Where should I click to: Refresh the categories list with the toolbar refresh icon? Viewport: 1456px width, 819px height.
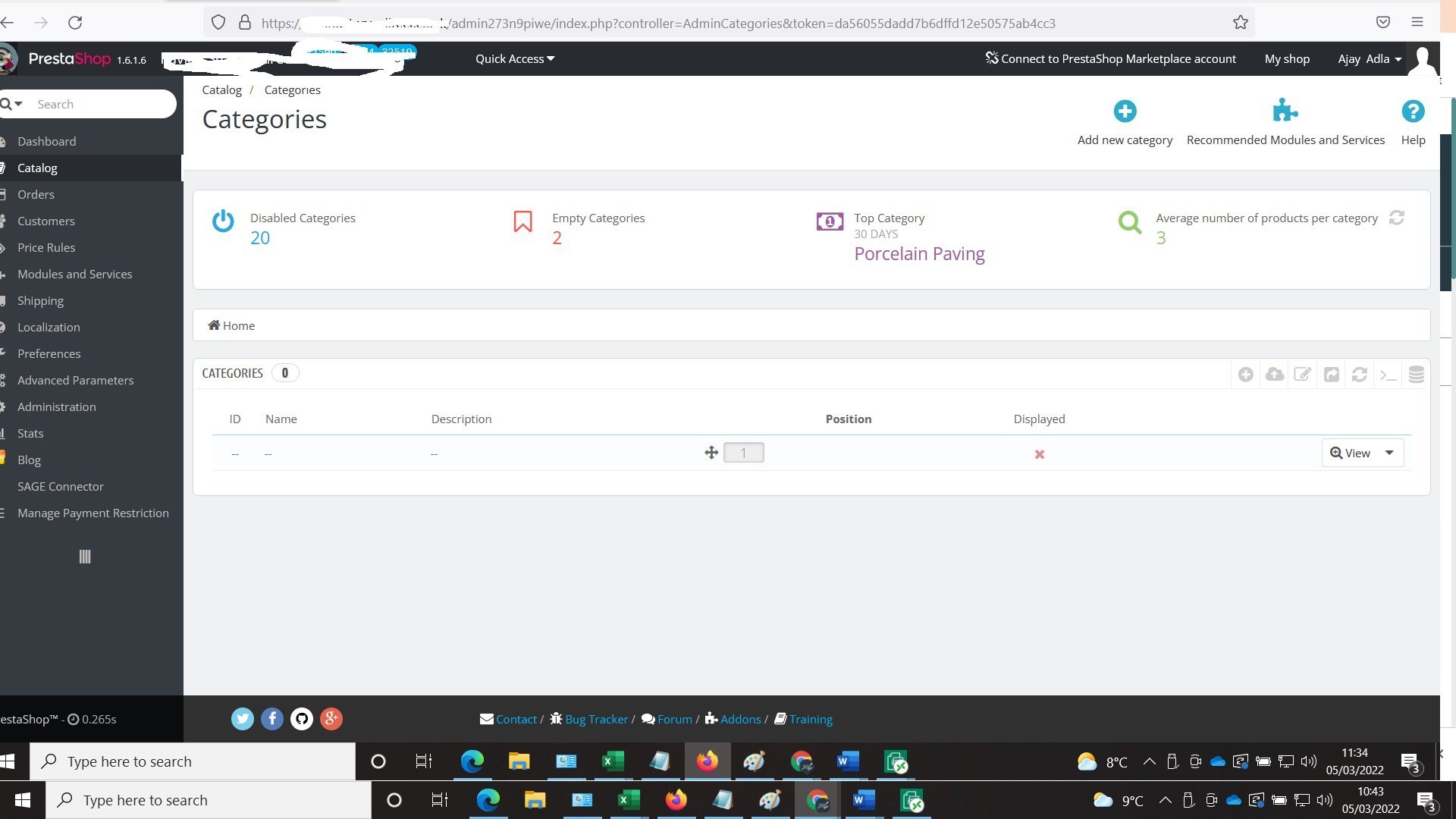point(1359,375)
